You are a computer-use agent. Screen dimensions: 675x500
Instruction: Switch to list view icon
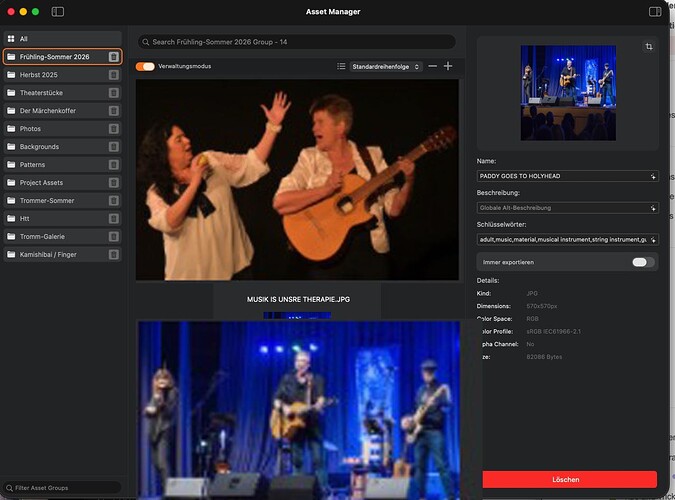pos(341,66)
